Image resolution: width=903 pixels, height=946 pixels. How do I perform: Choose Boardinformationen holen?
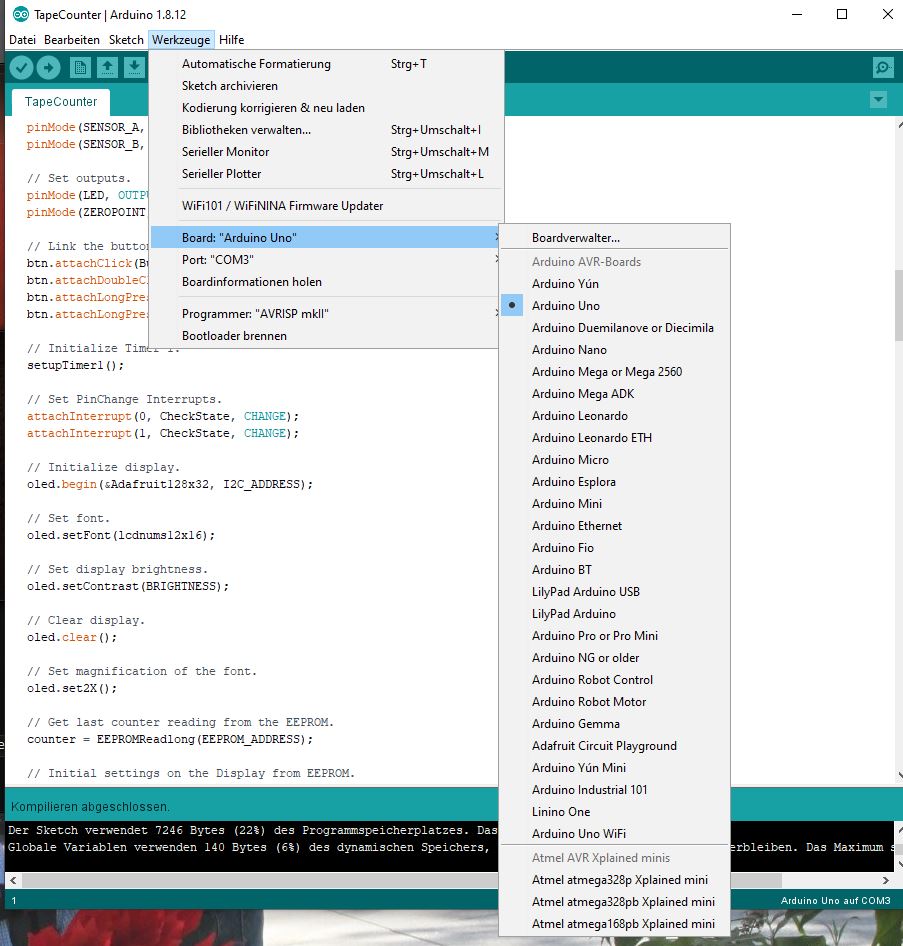(325, 282)
